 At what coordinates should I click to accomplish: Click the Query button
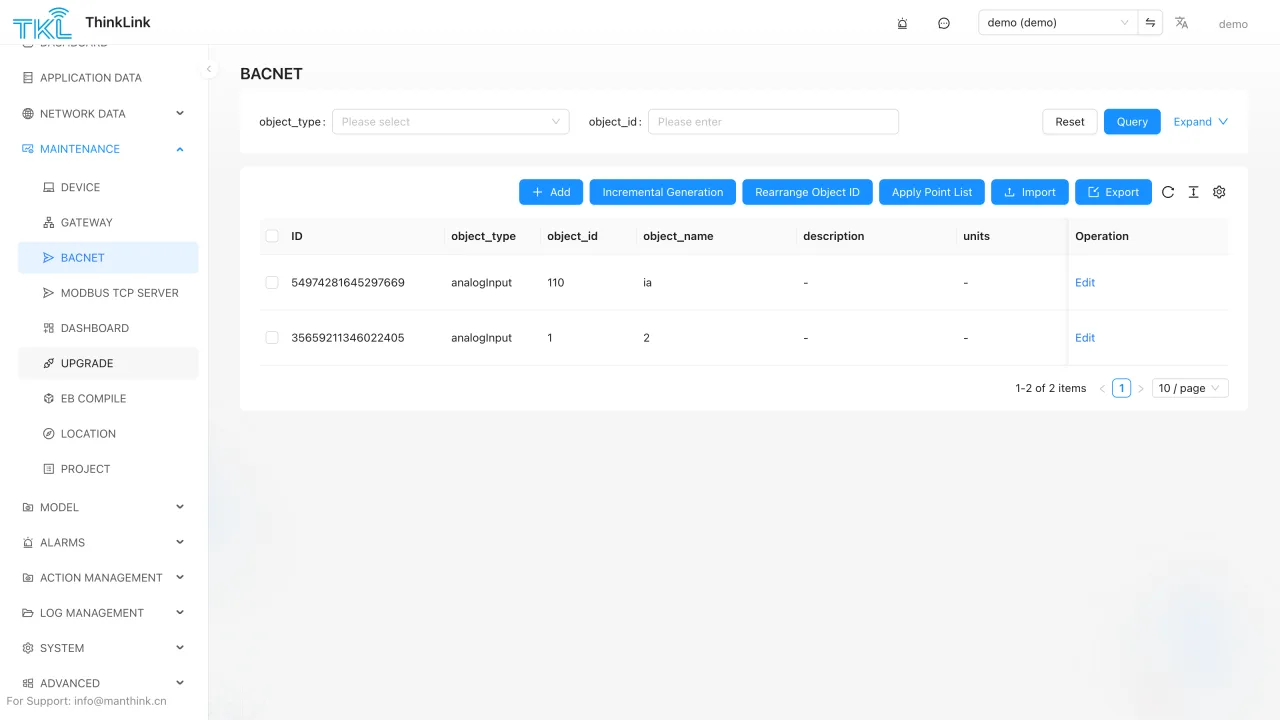pyautogui.click(x=1132, y=122)
